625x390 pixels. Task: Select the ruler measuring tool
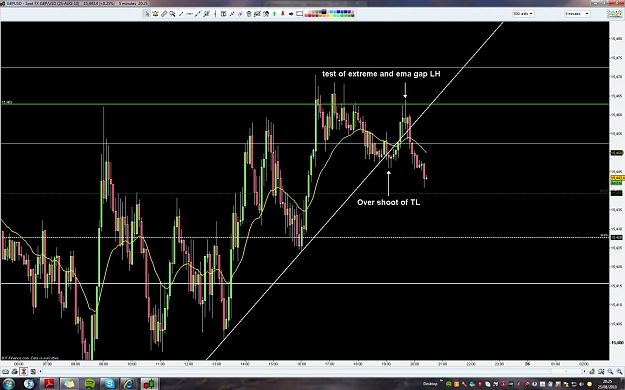coord(164,14)
